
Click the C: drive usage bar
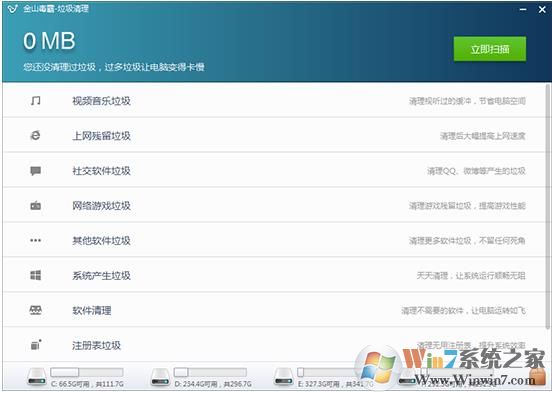(x=87, y=372)
